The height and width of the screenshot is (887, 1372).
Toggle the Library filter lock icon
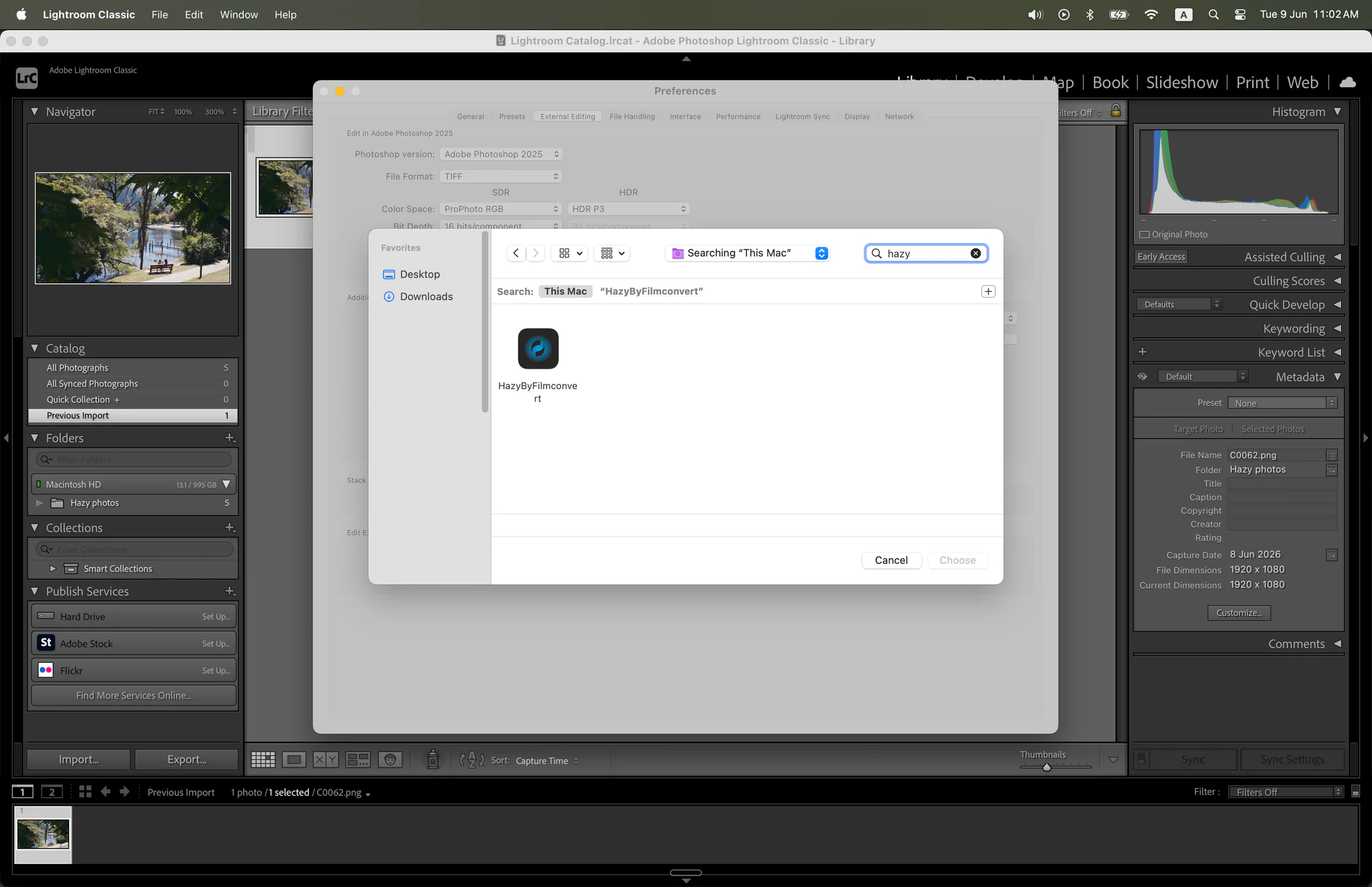click(x=1116, y=111)
